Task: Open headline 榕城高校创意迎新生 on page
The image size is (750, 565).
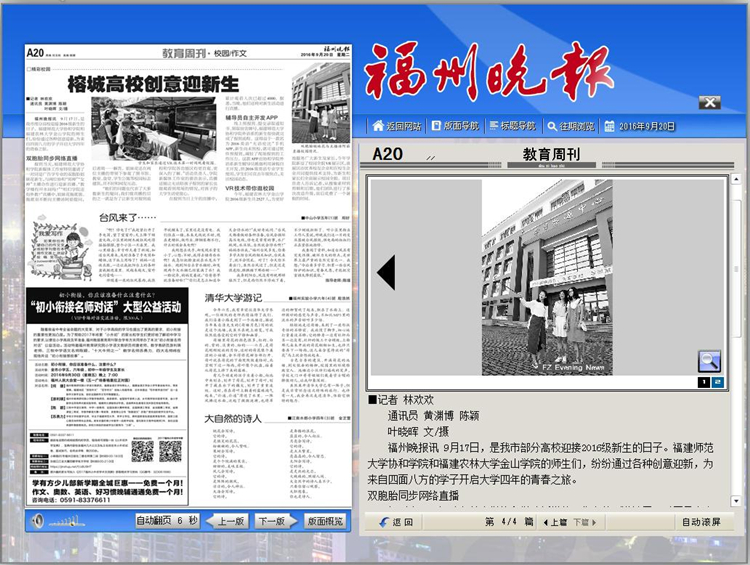Action: tap(153, 84)
